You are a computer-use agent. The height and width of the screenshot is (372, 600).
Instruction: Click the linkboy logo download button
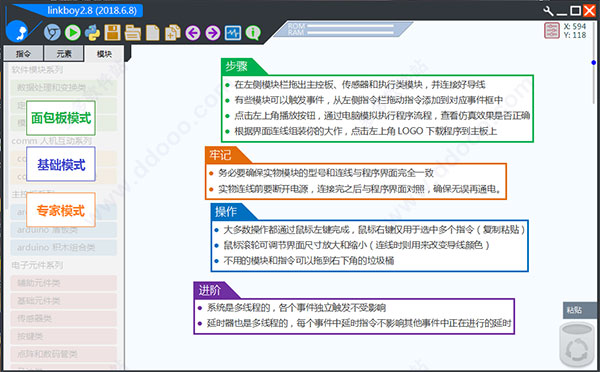(x=16, y=31)
